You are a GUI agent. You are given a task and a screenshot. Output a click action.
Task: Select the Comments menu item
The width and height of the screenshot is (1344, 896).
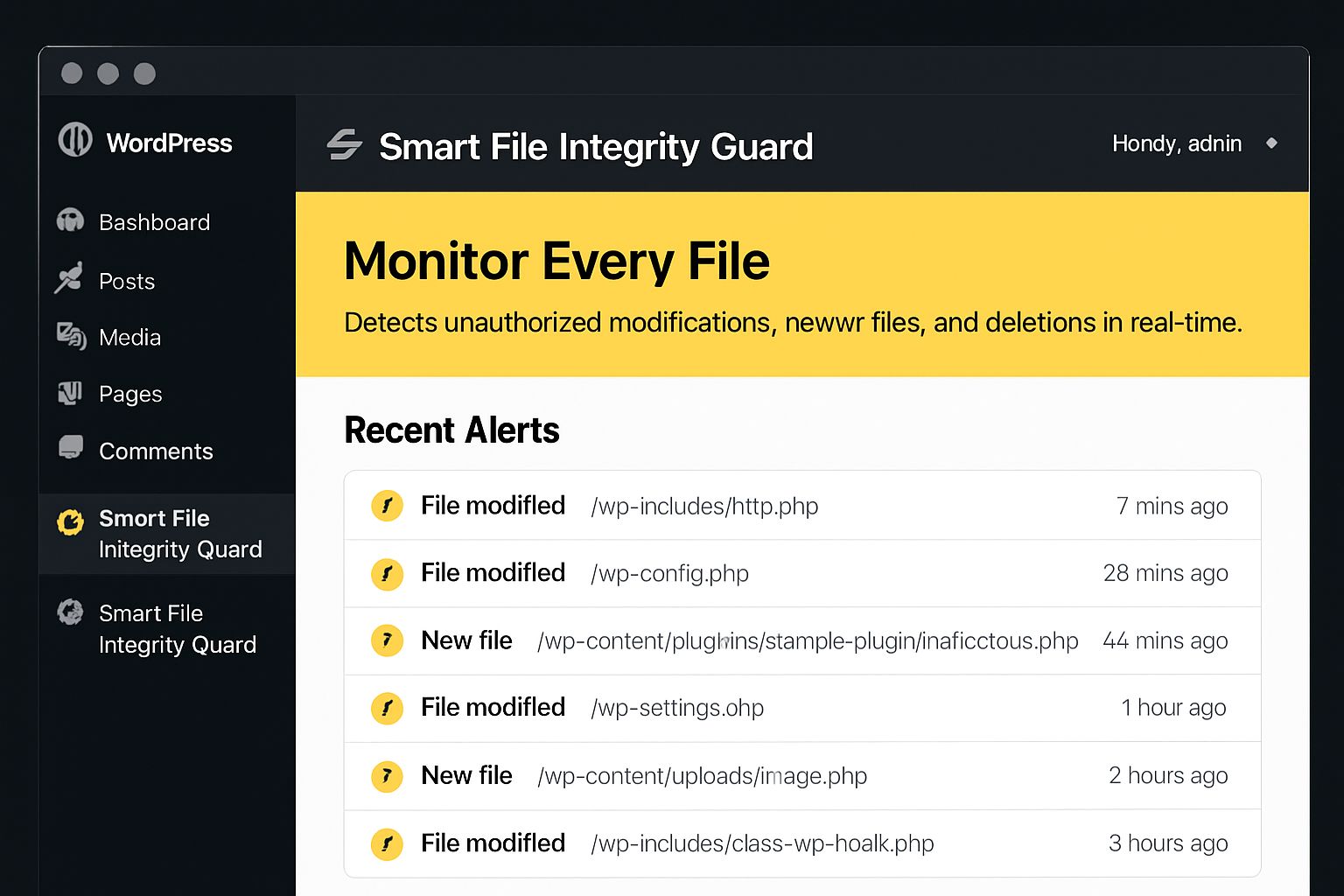click(156, 451)
